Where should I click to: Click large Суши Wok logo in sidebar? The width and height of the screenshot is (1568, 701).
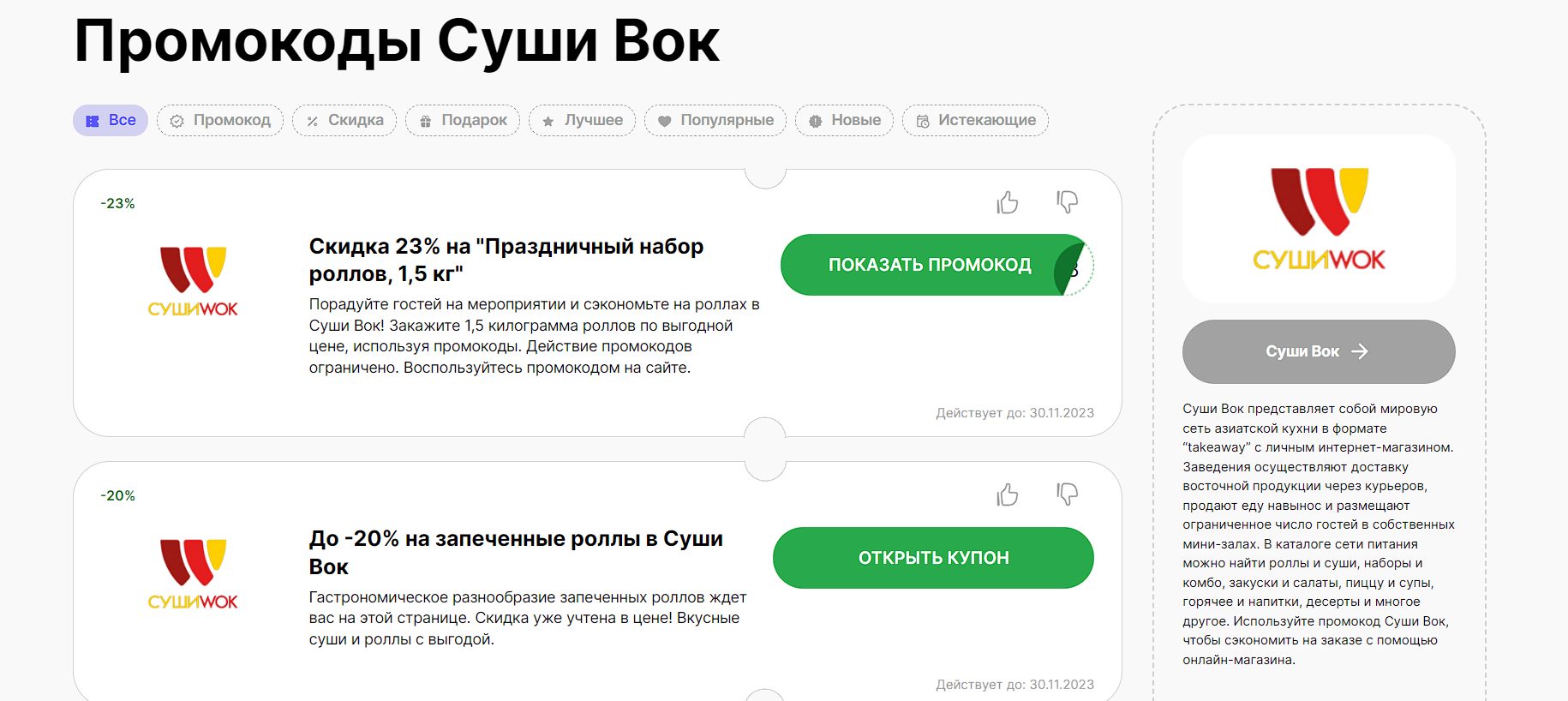pyautogui.click(x=1319, y=219)
